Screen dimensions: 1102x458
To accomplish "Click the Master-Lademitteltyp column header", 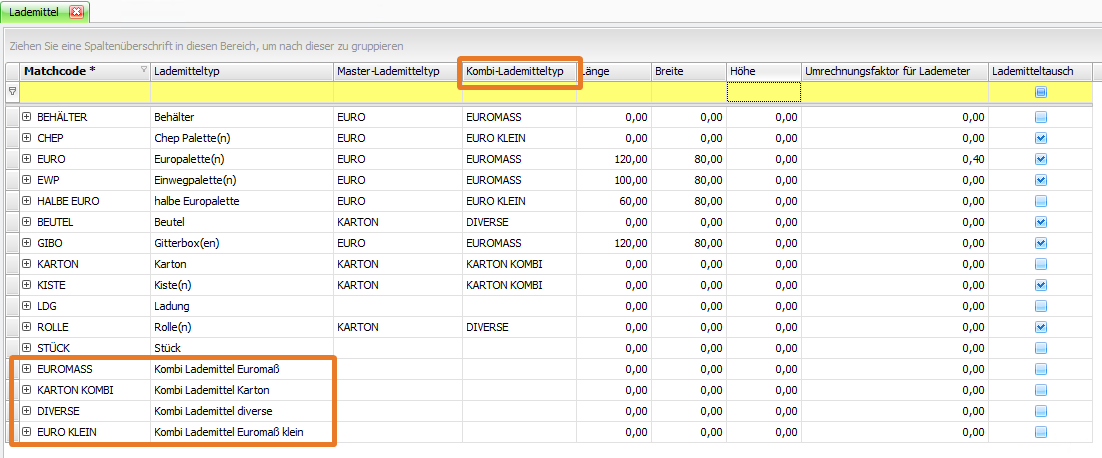I will coord(390,71).
